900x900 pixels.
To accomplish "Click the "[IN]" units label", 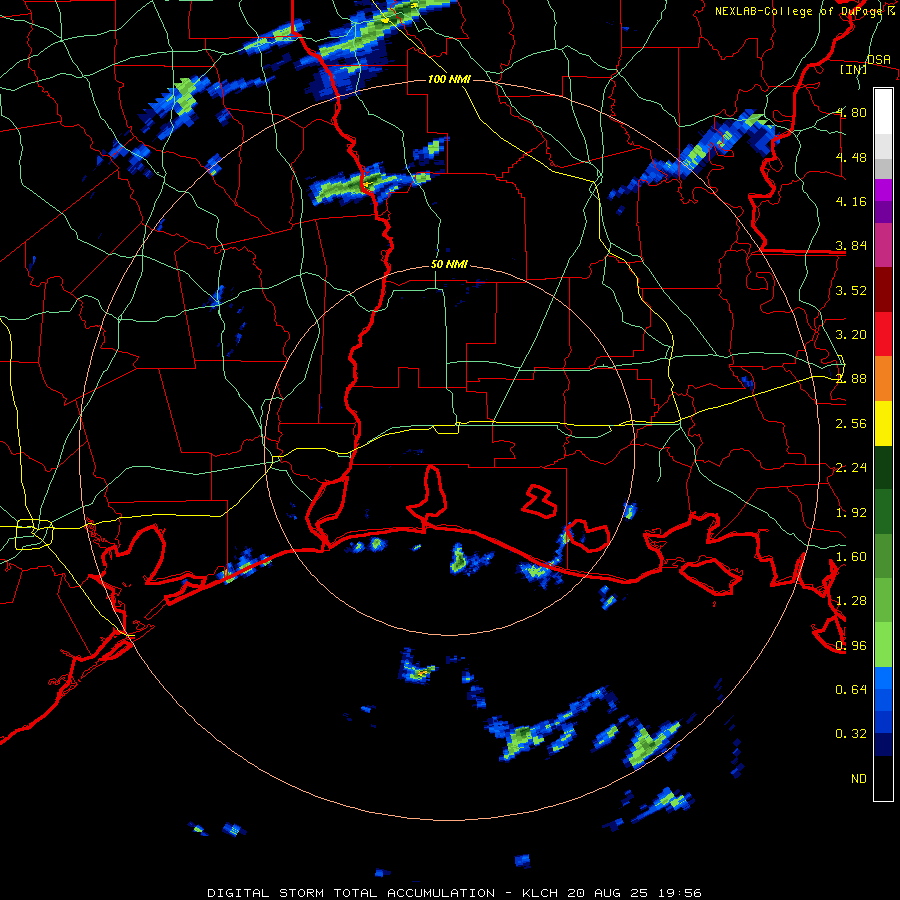I will pos(854,70).
